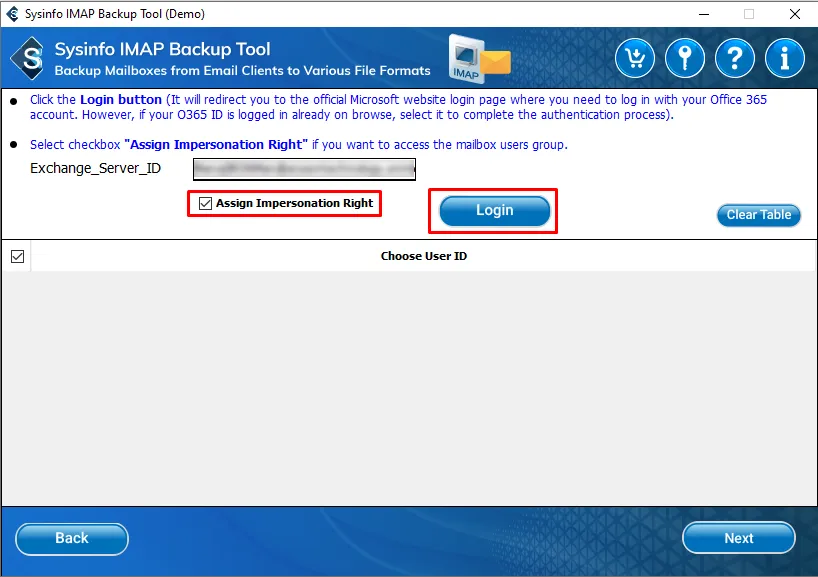Open the activation key icon
Viewport: 818px width, 577px height.
pos(684,58)
